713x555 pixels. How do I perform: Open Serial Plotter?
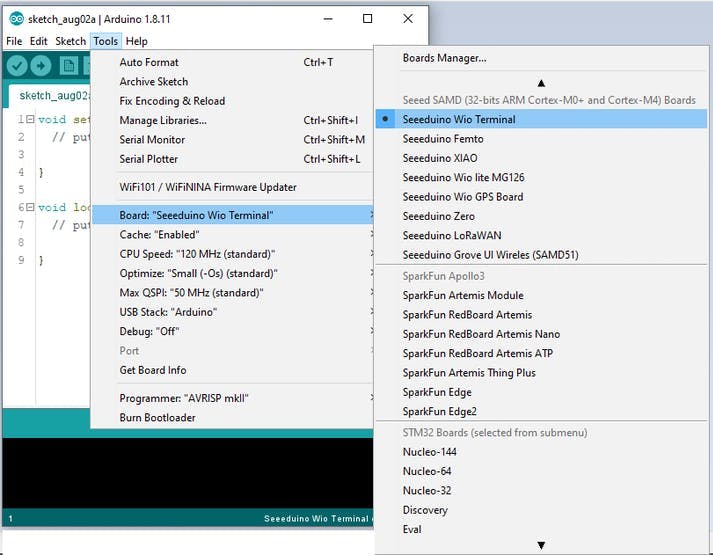point(233,159)
